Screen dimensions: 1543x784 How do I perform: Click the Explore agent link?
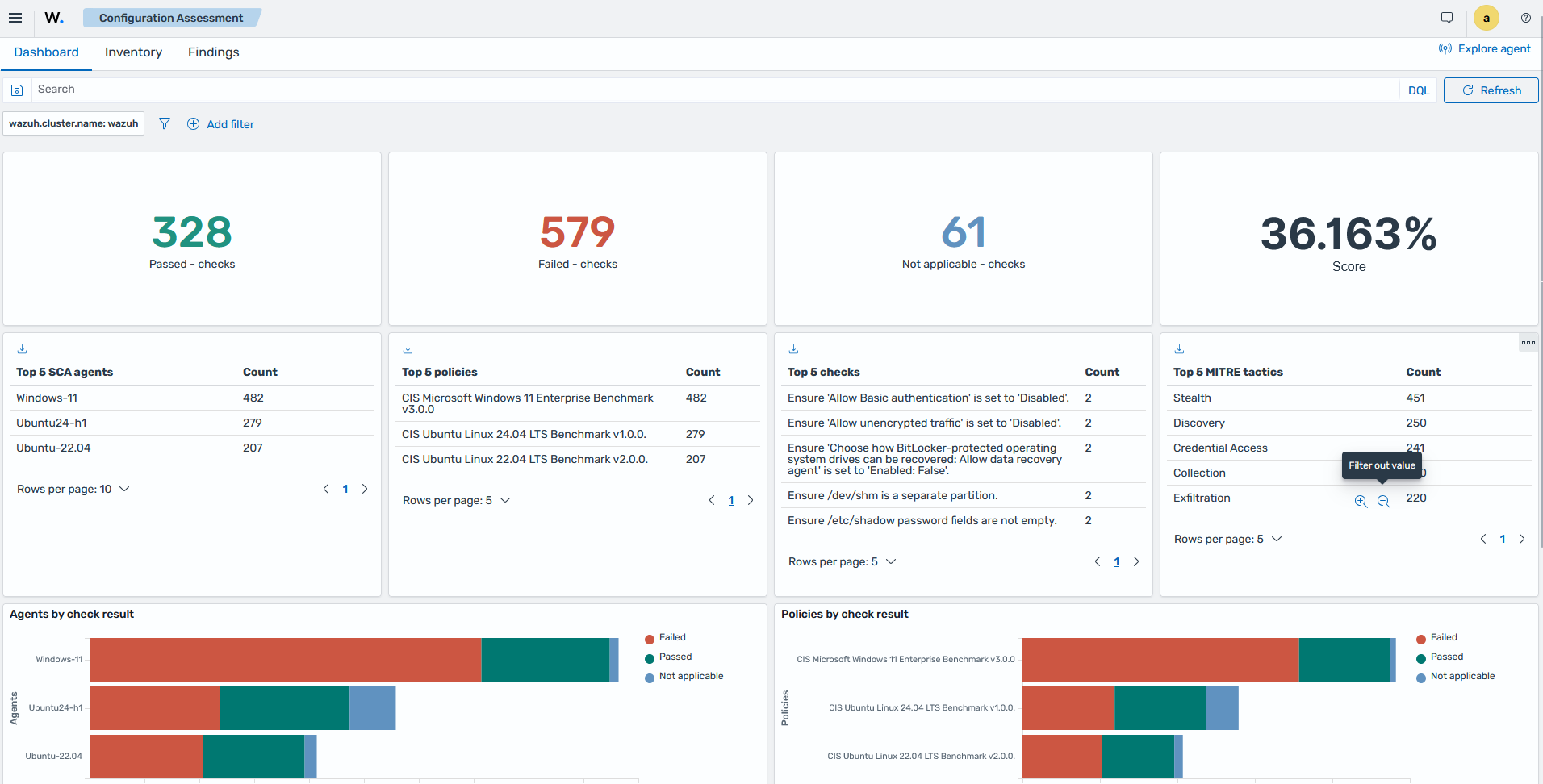coord(1485,49)
